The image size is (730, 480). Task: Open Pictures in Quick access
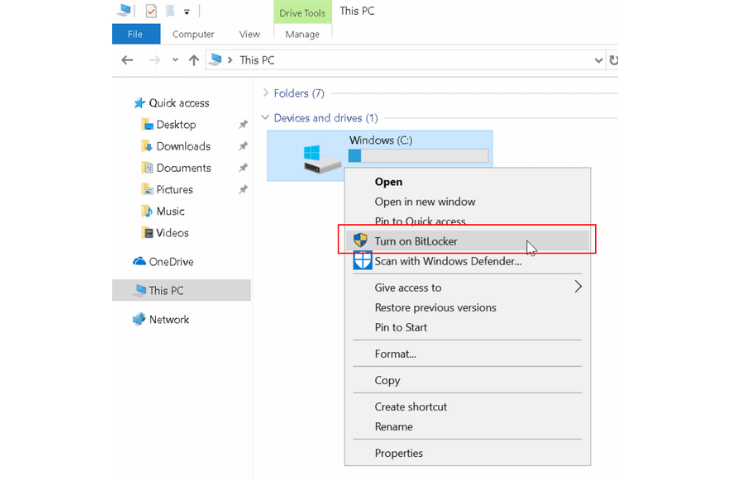point(174,189)
